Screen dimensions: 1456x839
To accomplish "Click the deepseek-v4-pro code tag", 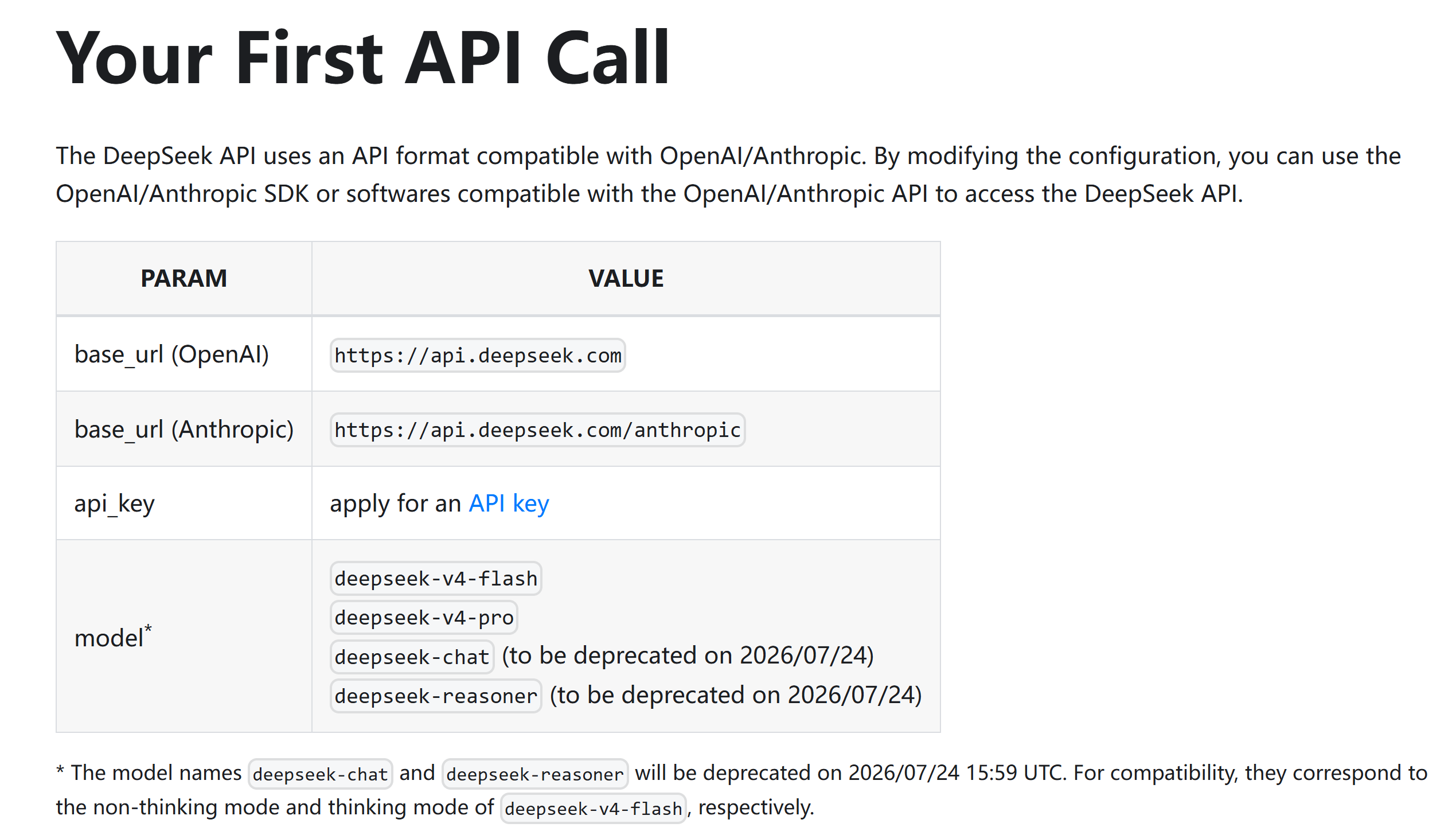I will (x=423, y=618).
